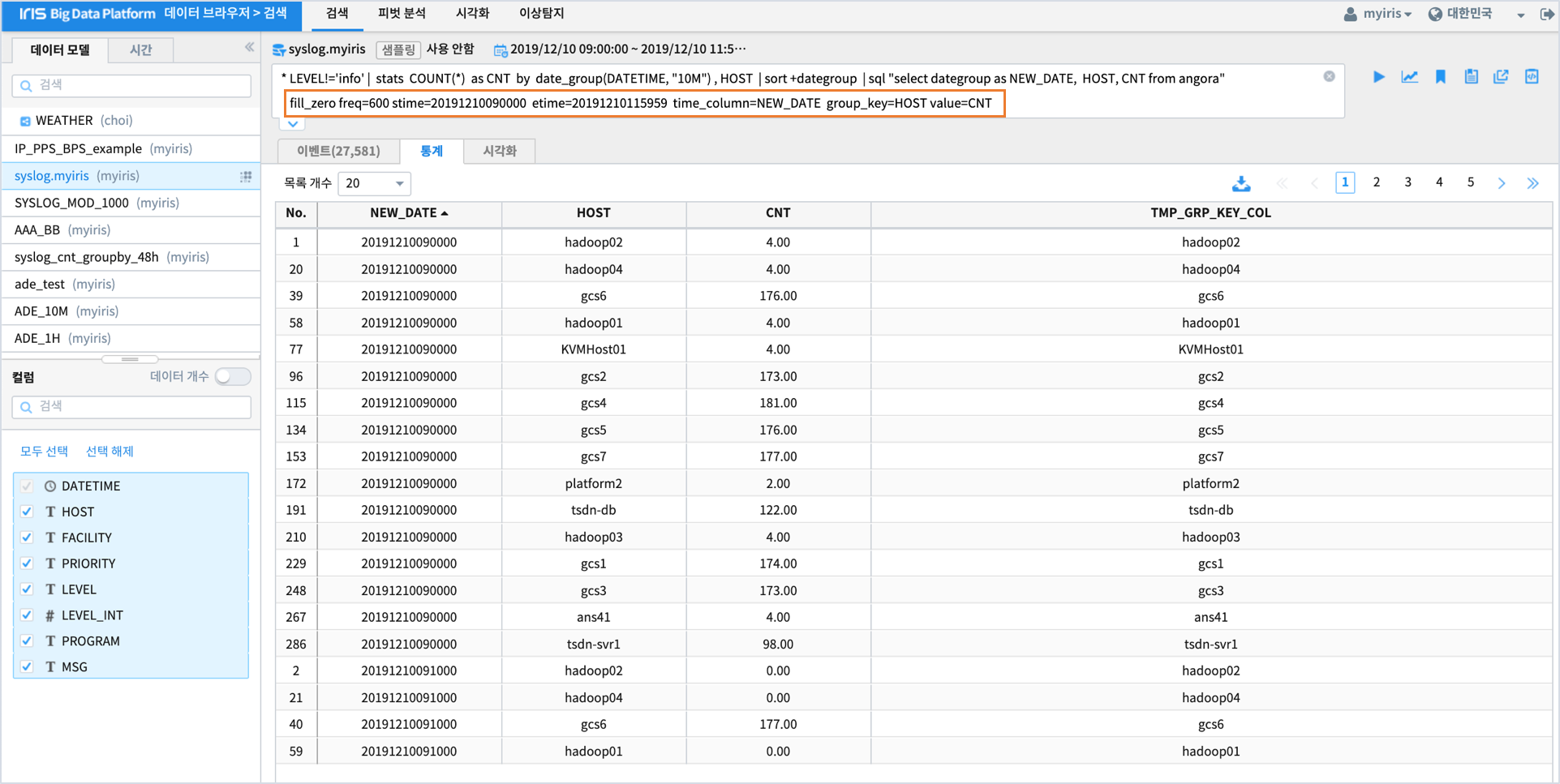Sort by the NEW_DATE column header
The image size is (1560, 784).
pyautogui.click(x=409, y=212)
